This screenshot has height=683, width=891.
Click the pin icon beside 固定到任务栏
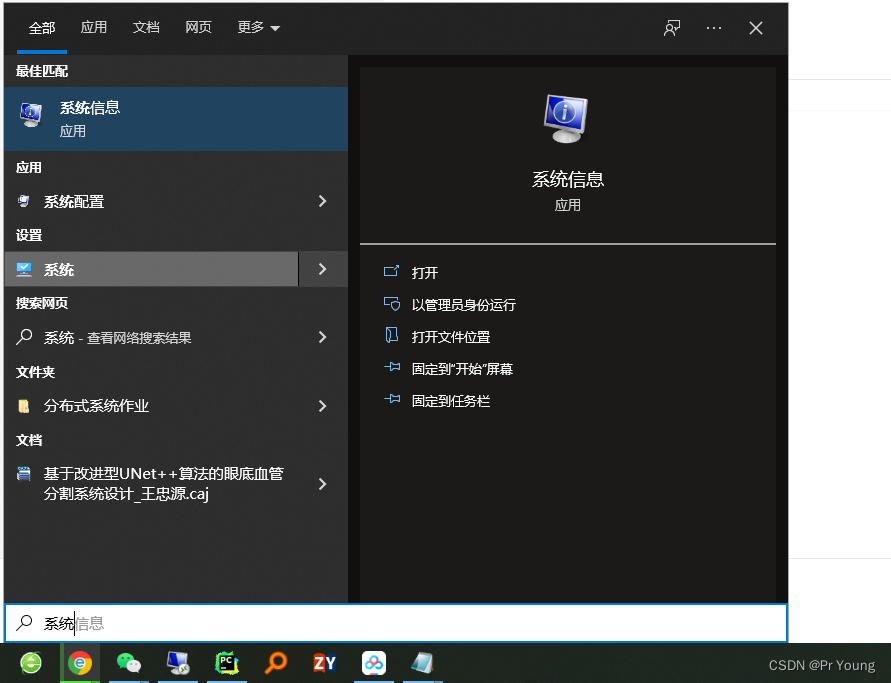tap(392, 399)
